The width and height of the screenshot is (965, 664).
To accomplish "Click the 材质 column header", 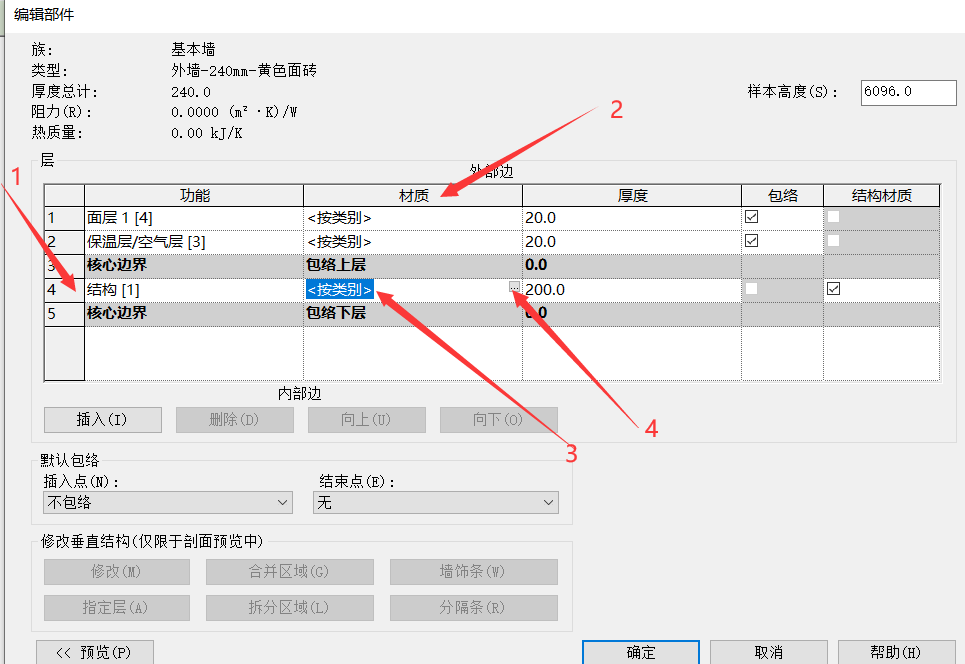I will point(413,196).
